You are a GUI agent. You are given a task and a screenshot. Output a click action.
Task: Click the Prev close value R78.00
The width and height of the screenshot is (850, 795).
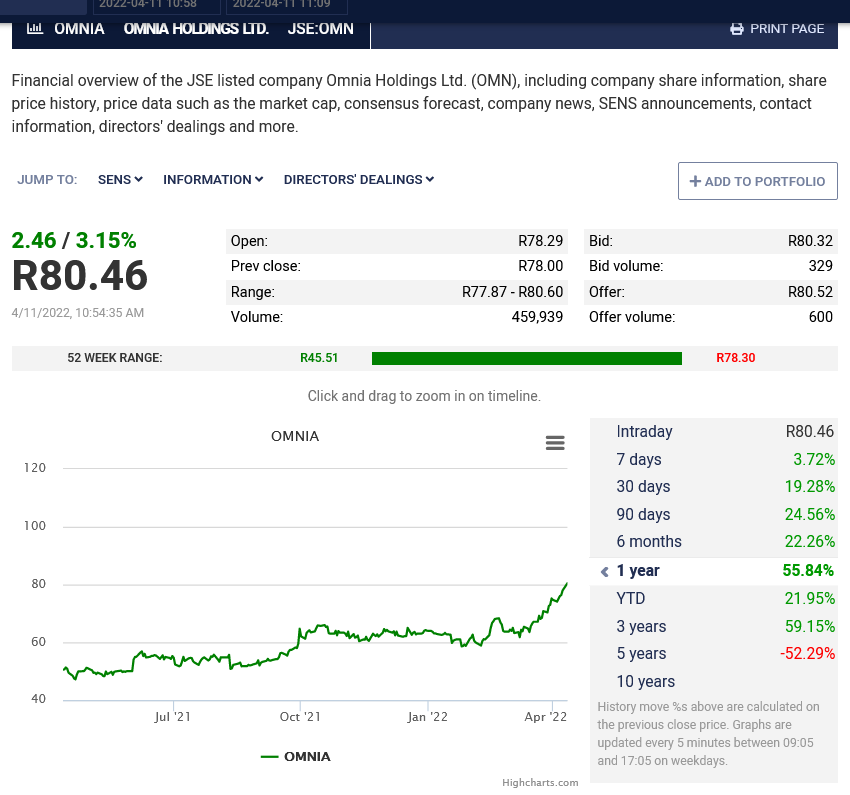[x=540, y=266]
